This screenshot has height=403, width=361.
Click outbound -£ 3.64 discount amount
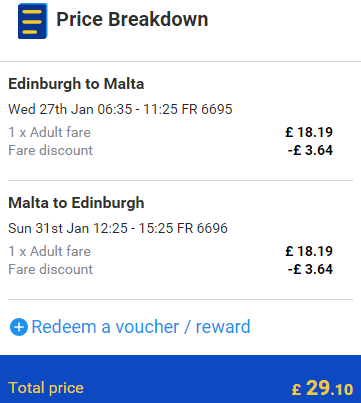(x=310, y=150)
